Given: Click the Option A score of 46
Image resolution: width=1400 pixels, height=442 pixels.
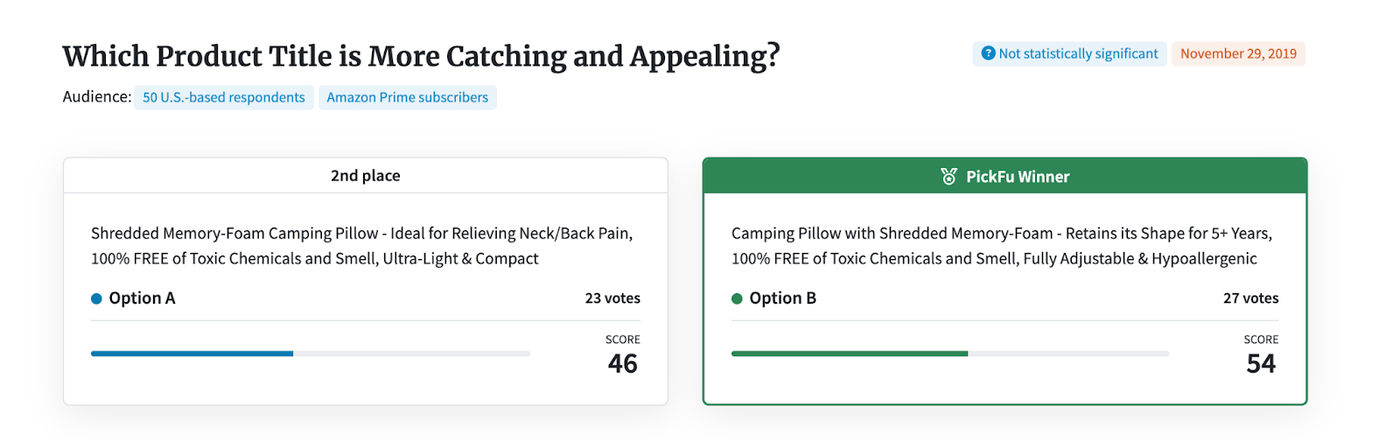Looking at the screenshot, I should (x=622, y=363).
